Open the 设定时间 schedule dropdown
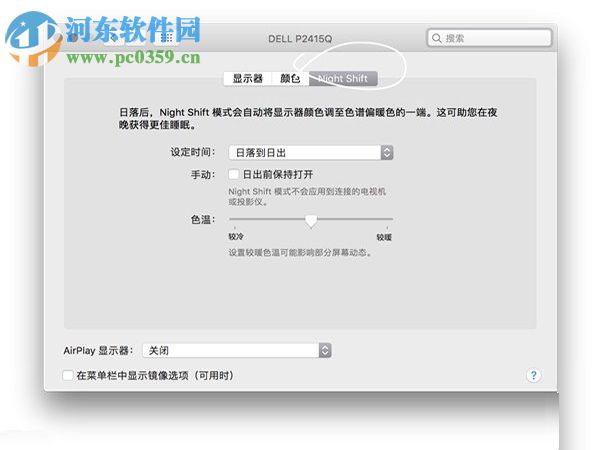600x450 pixels. coord(311,153)
